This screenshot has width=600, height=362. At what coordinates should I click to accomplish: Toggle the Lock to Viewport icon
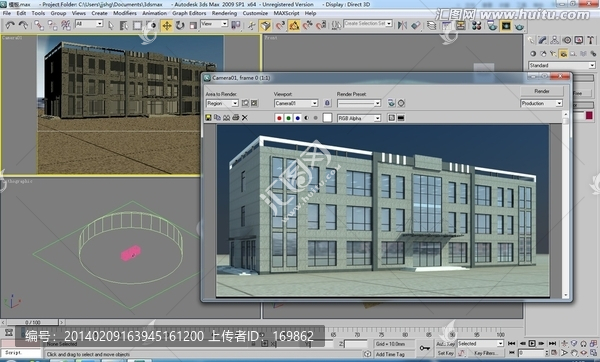pyautogui.click(x=327, y=103)
